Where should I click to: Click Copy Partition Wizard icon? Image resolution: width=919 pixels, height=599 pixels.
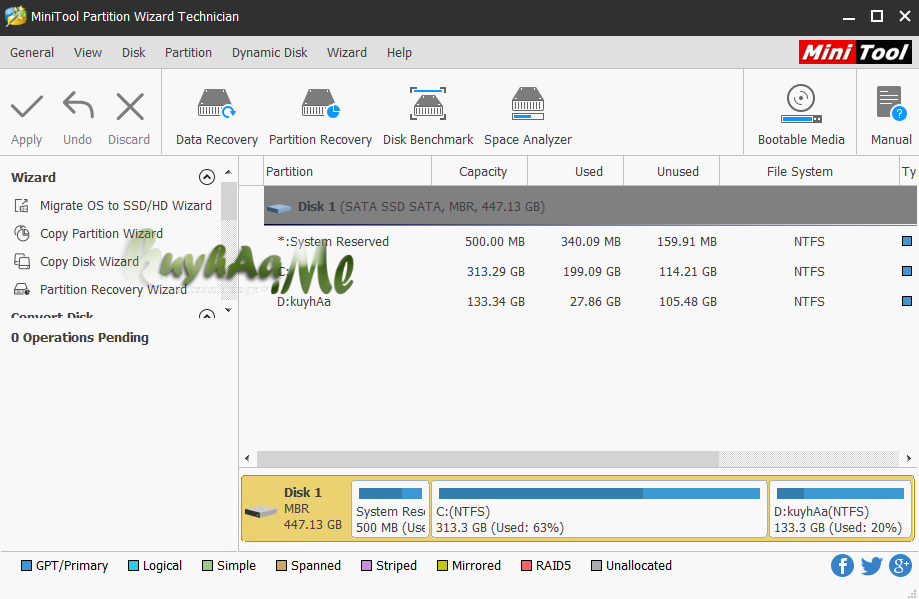(22, 233)
